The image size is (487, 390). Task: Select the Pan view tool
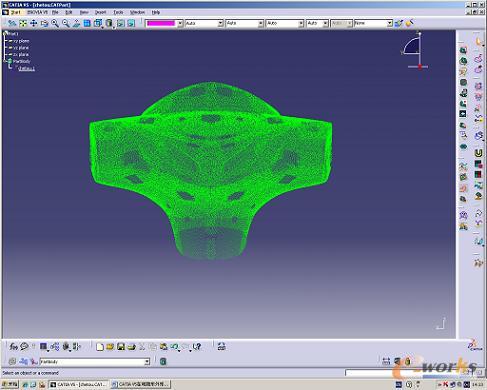pos(34,23)
